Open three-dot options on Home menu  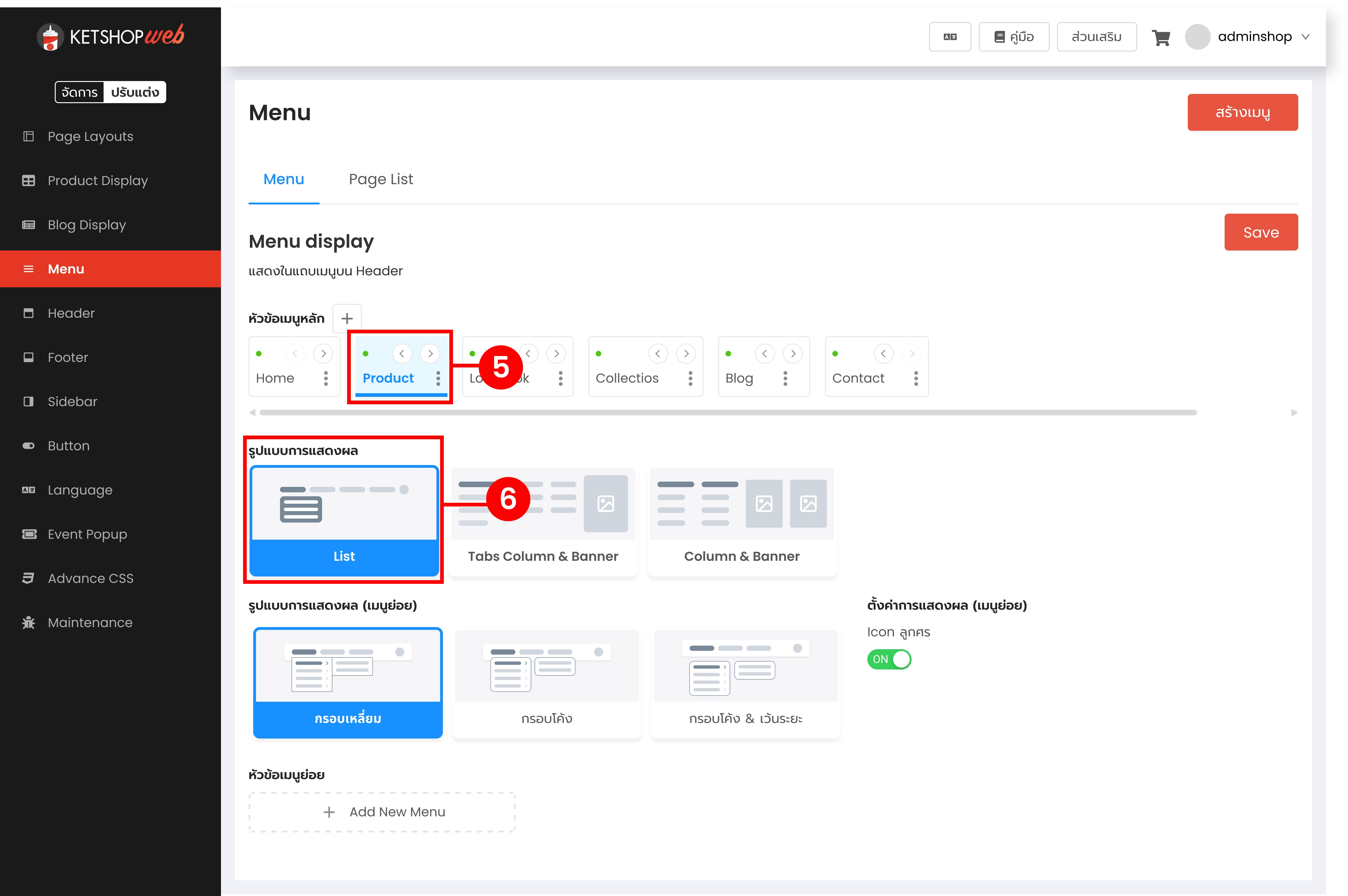(x=326, y=378)
